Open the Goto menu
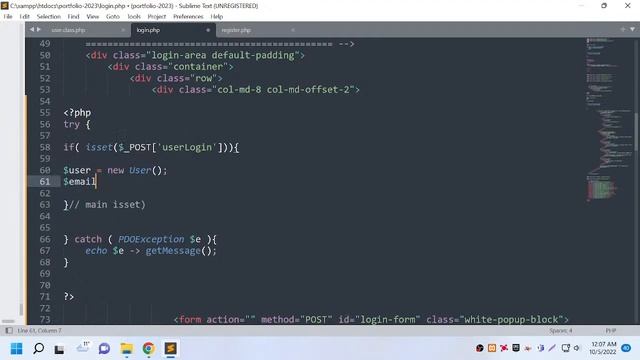Screen dimensions: 640x360 coord(113,17)
